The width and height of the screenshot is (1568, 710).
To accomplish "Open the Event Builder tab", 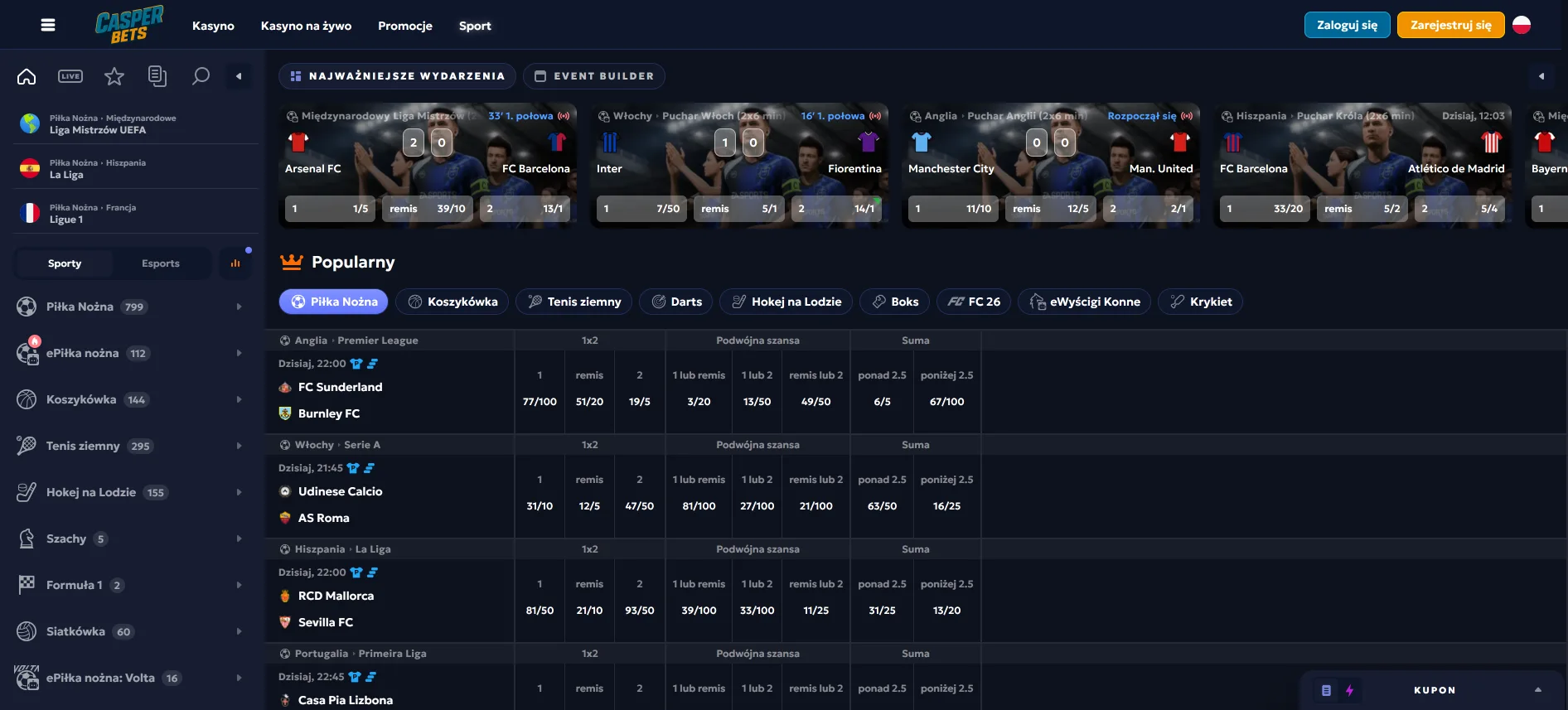I will [x=594, y=76].
